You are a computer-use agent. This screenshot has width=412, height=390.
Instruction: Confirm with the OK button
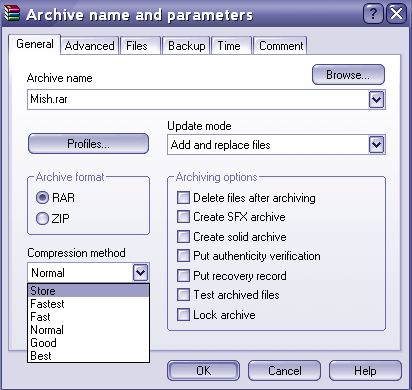pos(203,370)
